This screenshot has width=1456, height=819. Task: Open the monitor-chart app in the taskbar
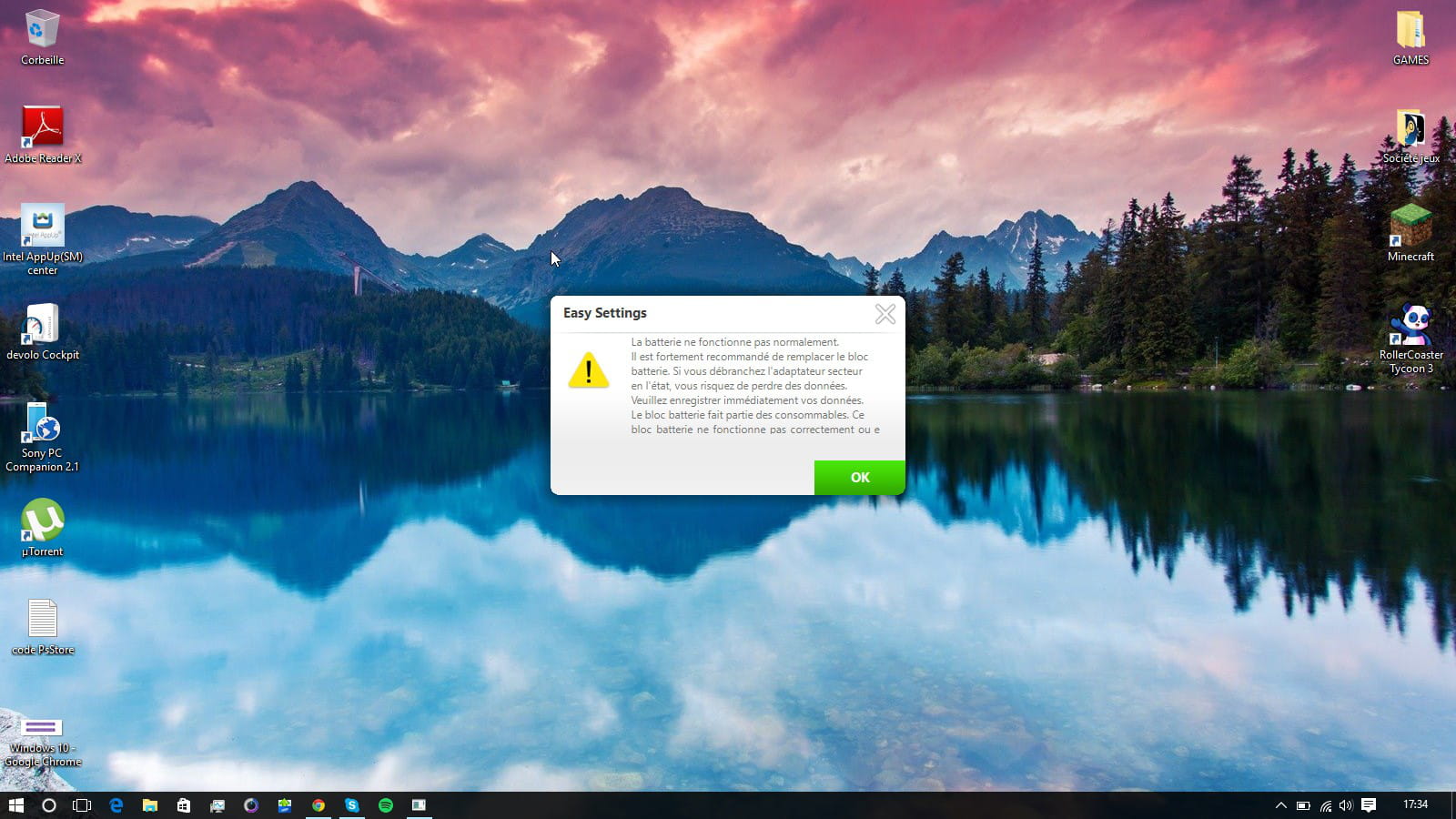217,805
